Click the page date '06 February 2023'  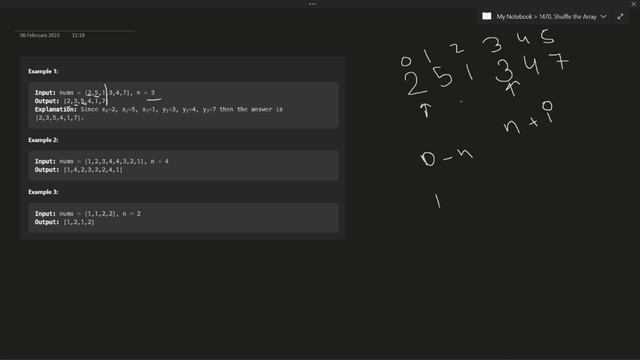40,36
